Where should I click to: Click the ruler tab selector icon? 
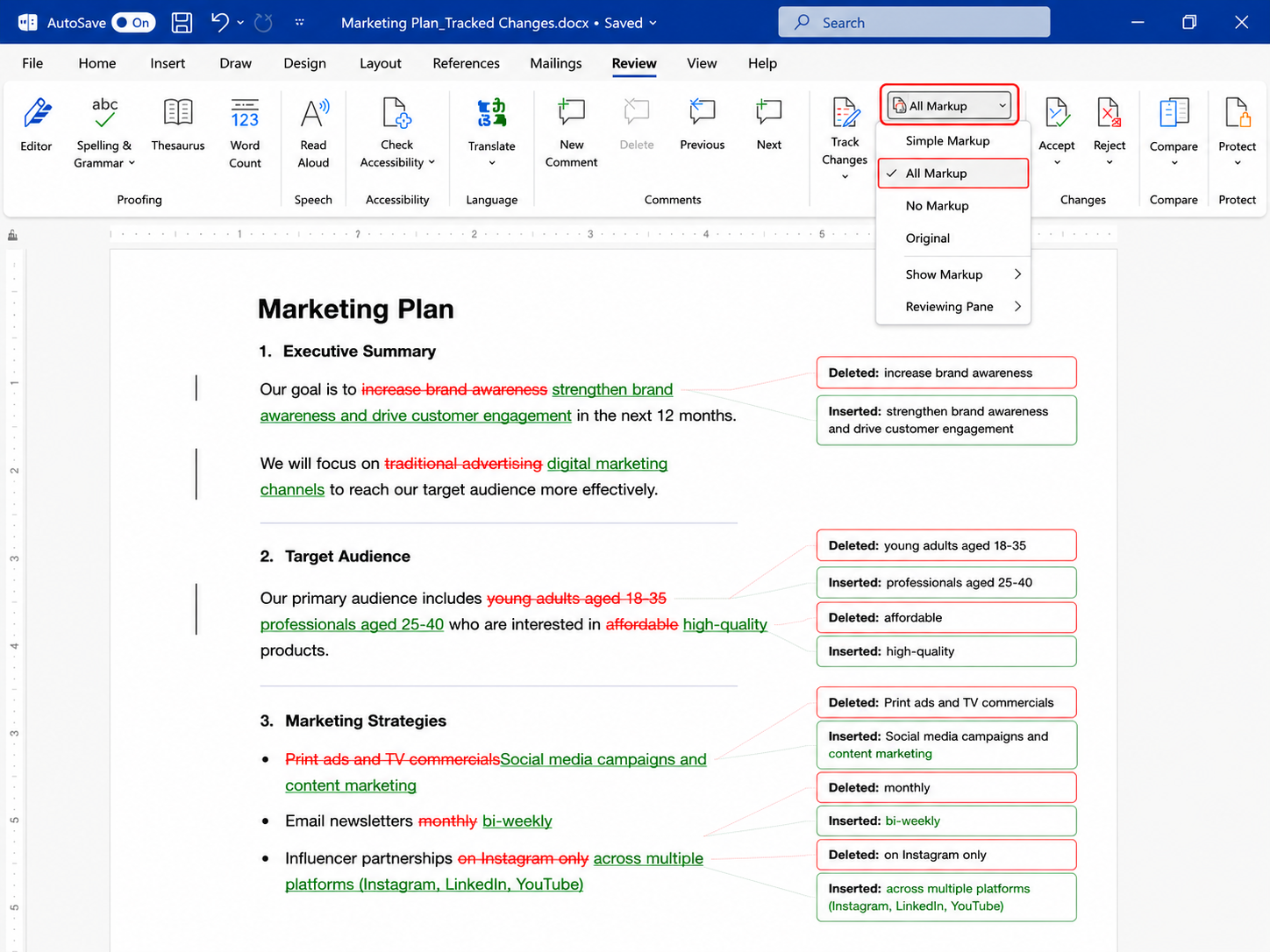coord(12,235)
